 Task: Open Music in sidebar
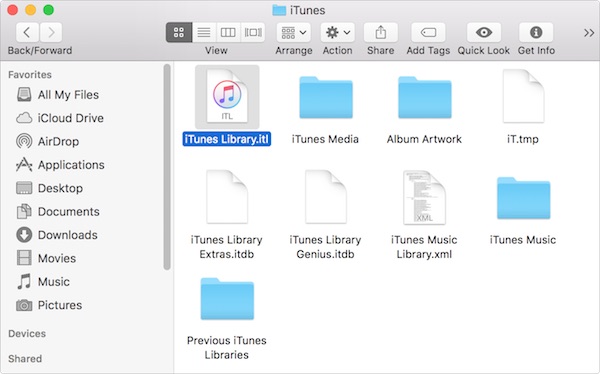tap(43, 281)
